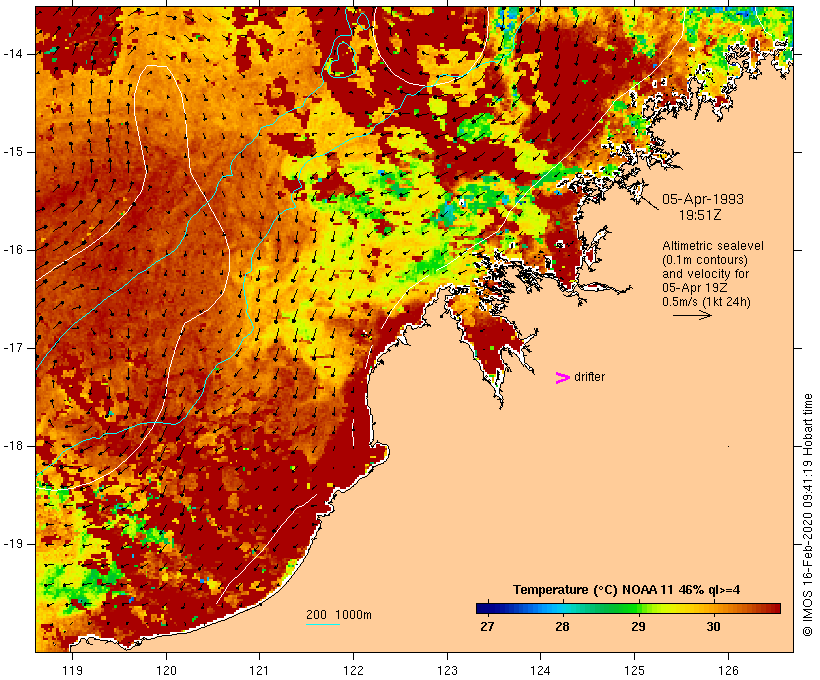This screenshot has width=820, height=680.
Task: Click the 19:51Z time label
Action: pos(700,215)
